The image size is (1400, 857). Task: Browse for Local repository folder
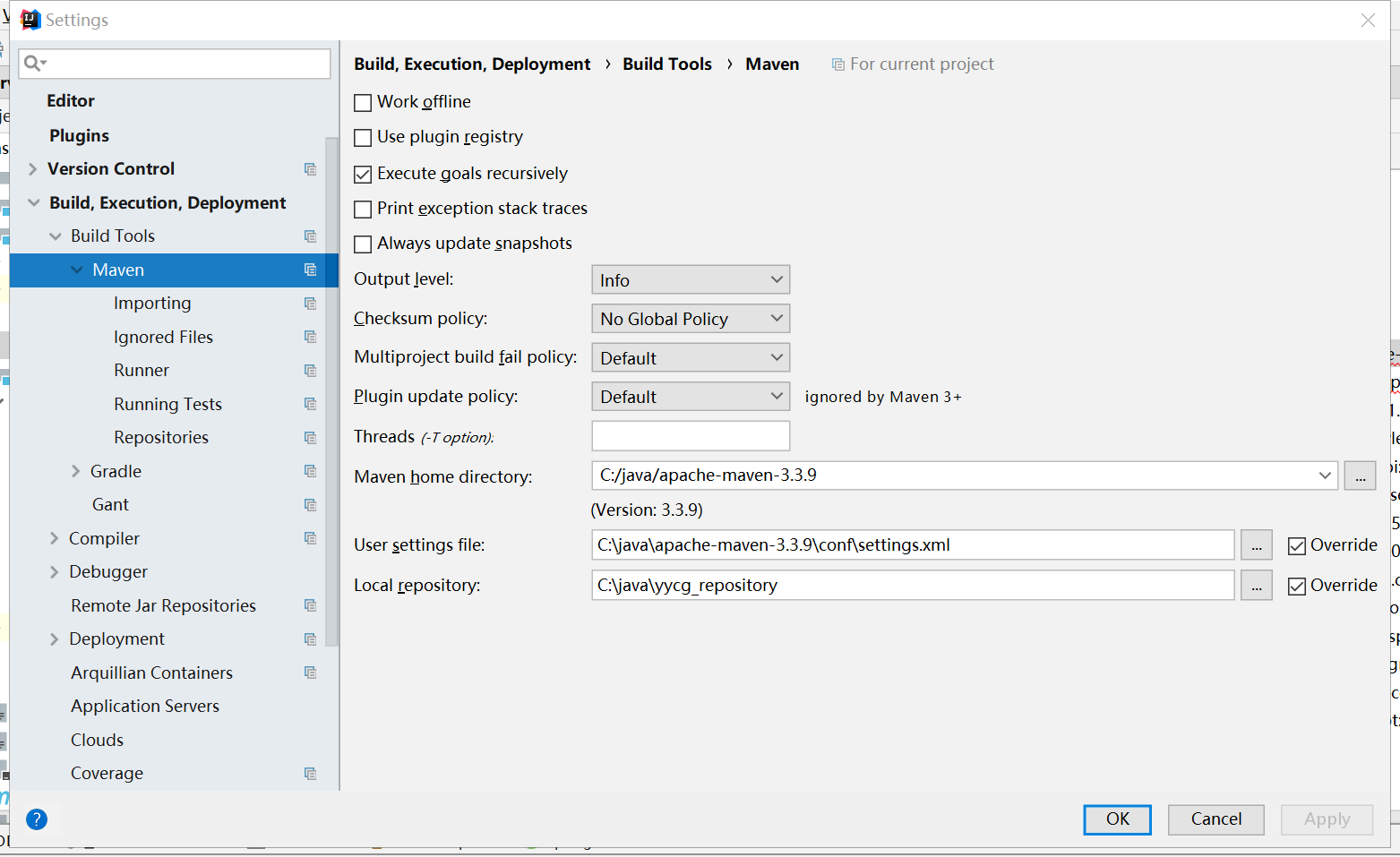click(1257, 585)
